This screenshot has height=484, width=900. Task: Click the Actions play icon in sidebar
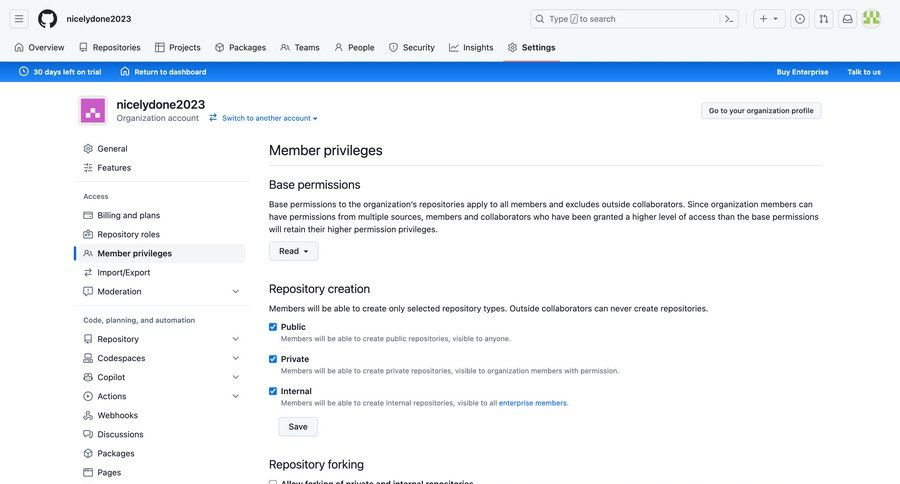coord(88,396)
